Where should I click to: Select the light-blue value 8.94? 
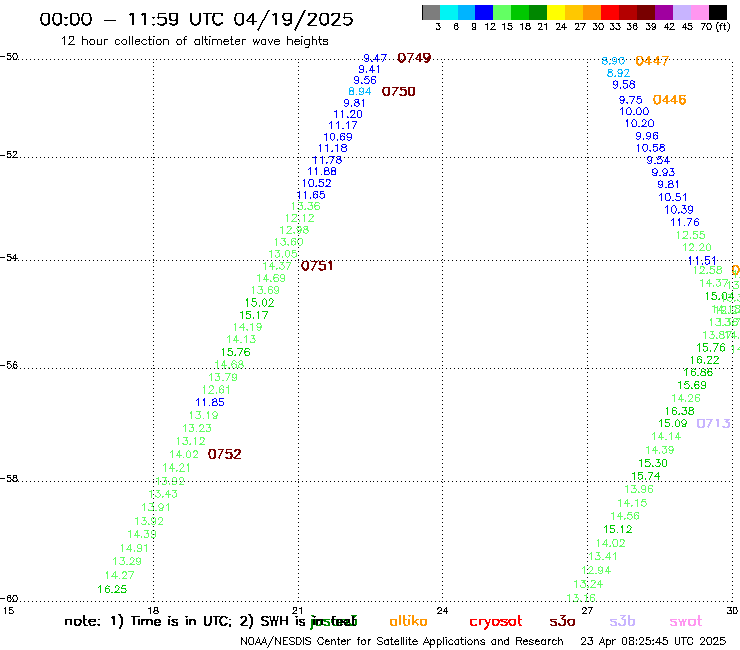(360, 92)
